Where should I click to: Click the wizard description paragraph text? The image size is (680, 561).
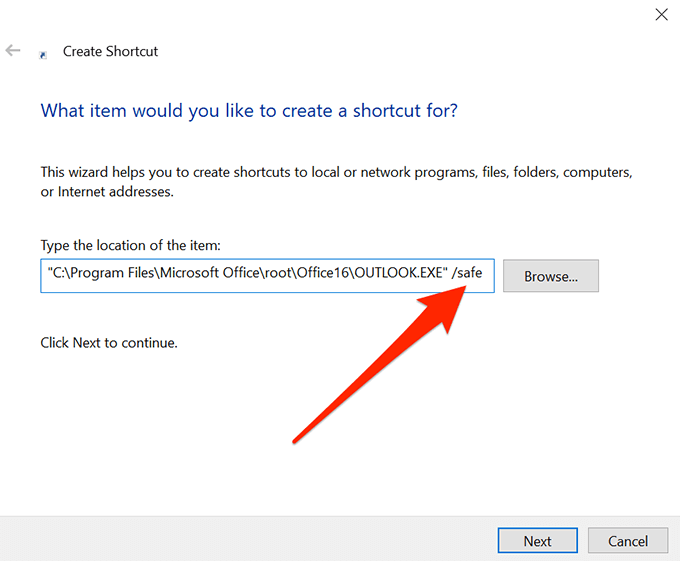coord(336,181)
